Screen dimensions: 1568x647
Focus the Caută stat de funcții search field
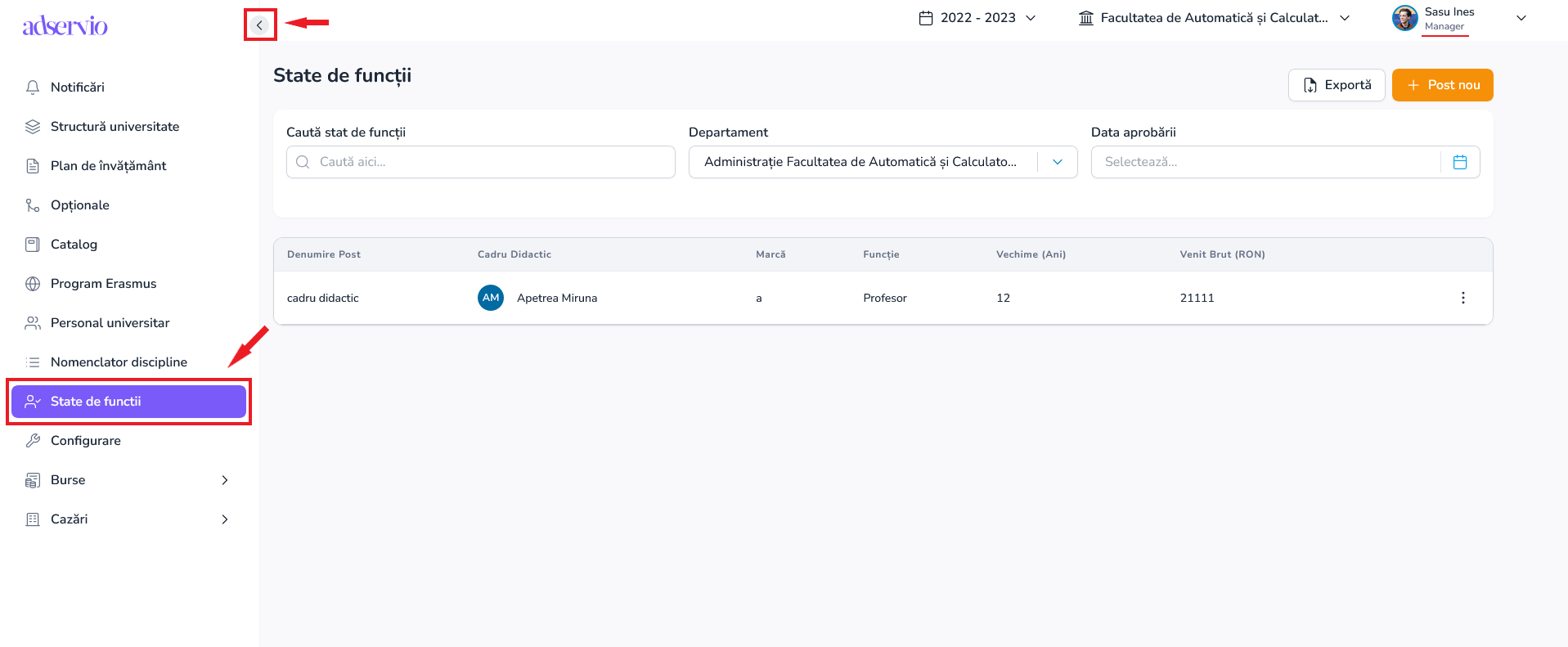pyautogui.click(x=481, y=162)
